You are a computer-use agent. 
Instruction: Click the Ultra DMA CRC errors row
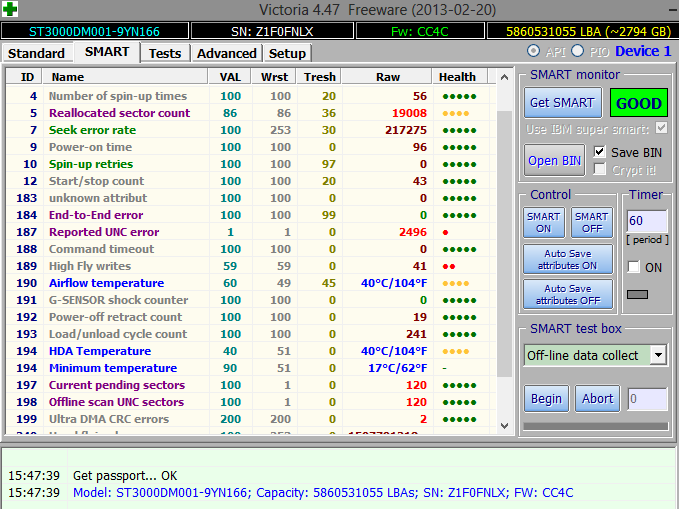[x=251, y=419]
